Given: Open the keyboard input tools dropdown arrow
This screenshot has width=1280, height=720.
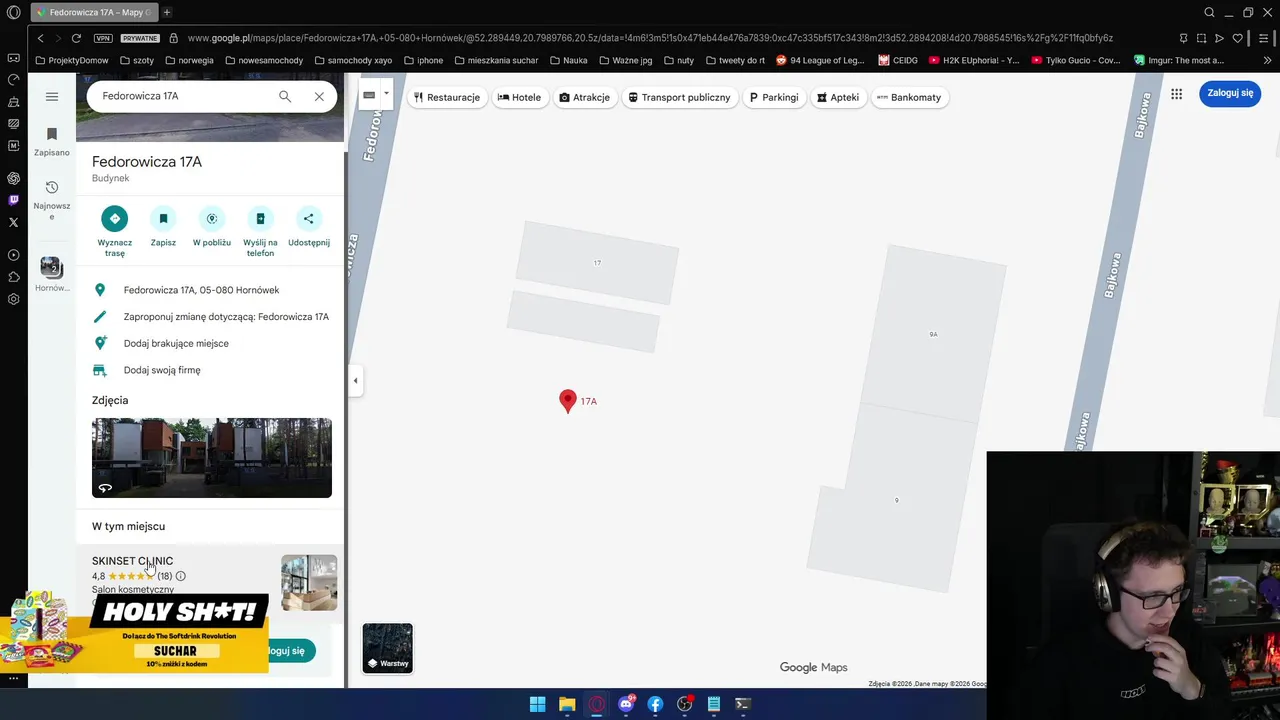Looking at the screenshot, I should tap(386, 95).
